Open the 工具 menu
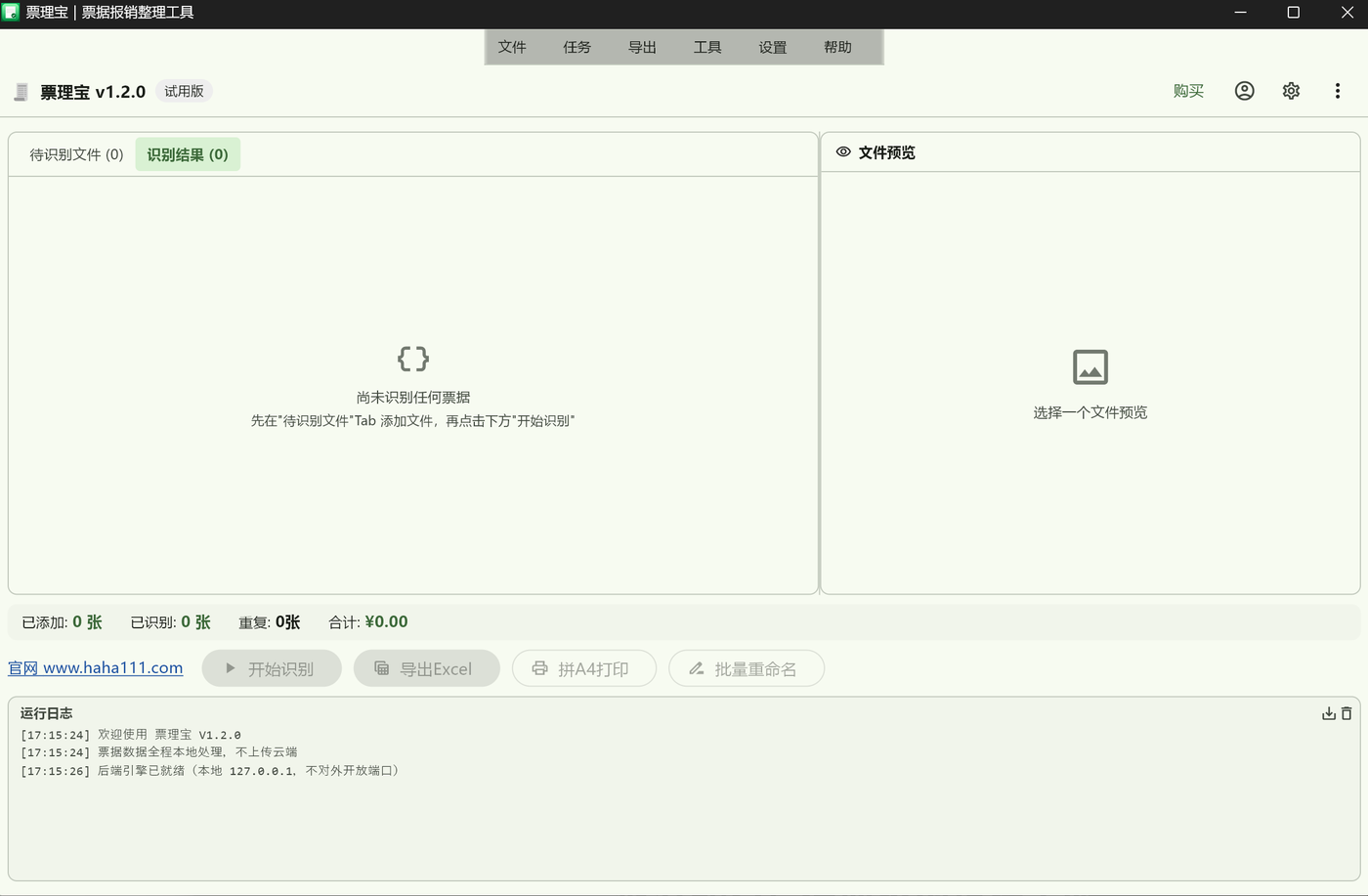The image size is (1368, 896). tap(707, 47)
